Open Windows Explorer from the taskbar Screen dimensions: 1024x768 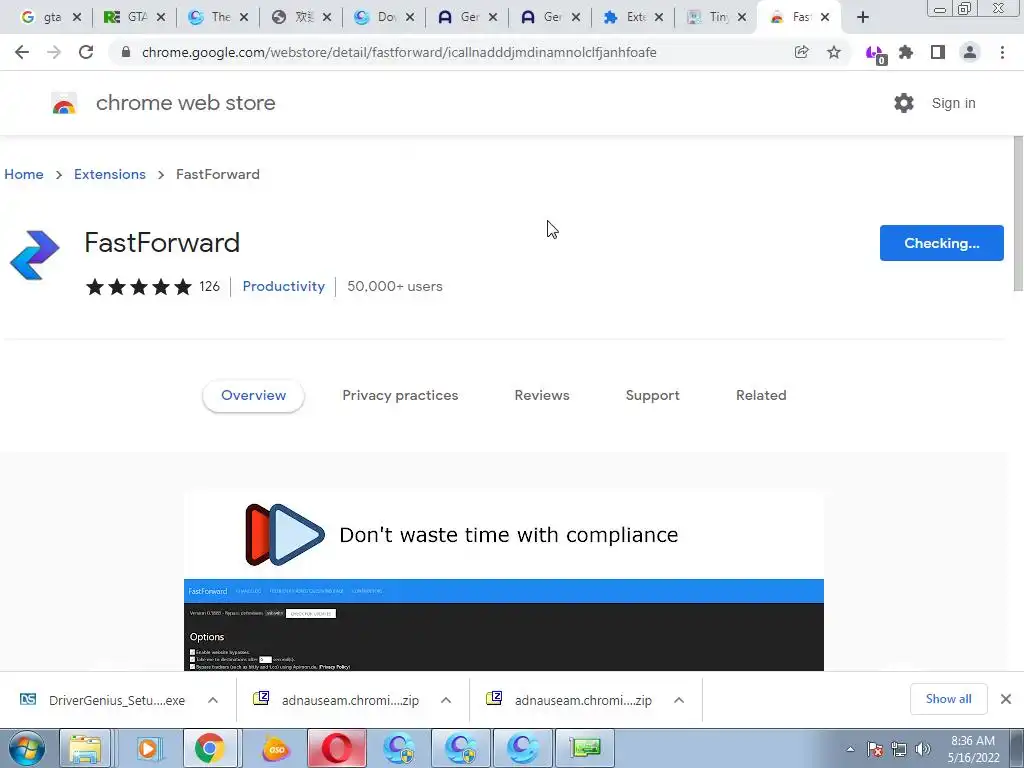pos(85,748)
